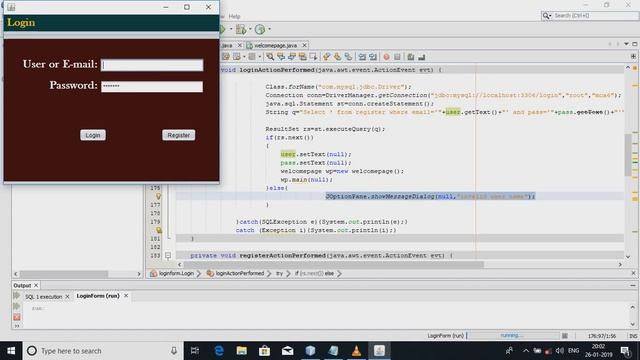Click Re-run with different parameters icon
The image size is (640, 360).
pos(17,306)
